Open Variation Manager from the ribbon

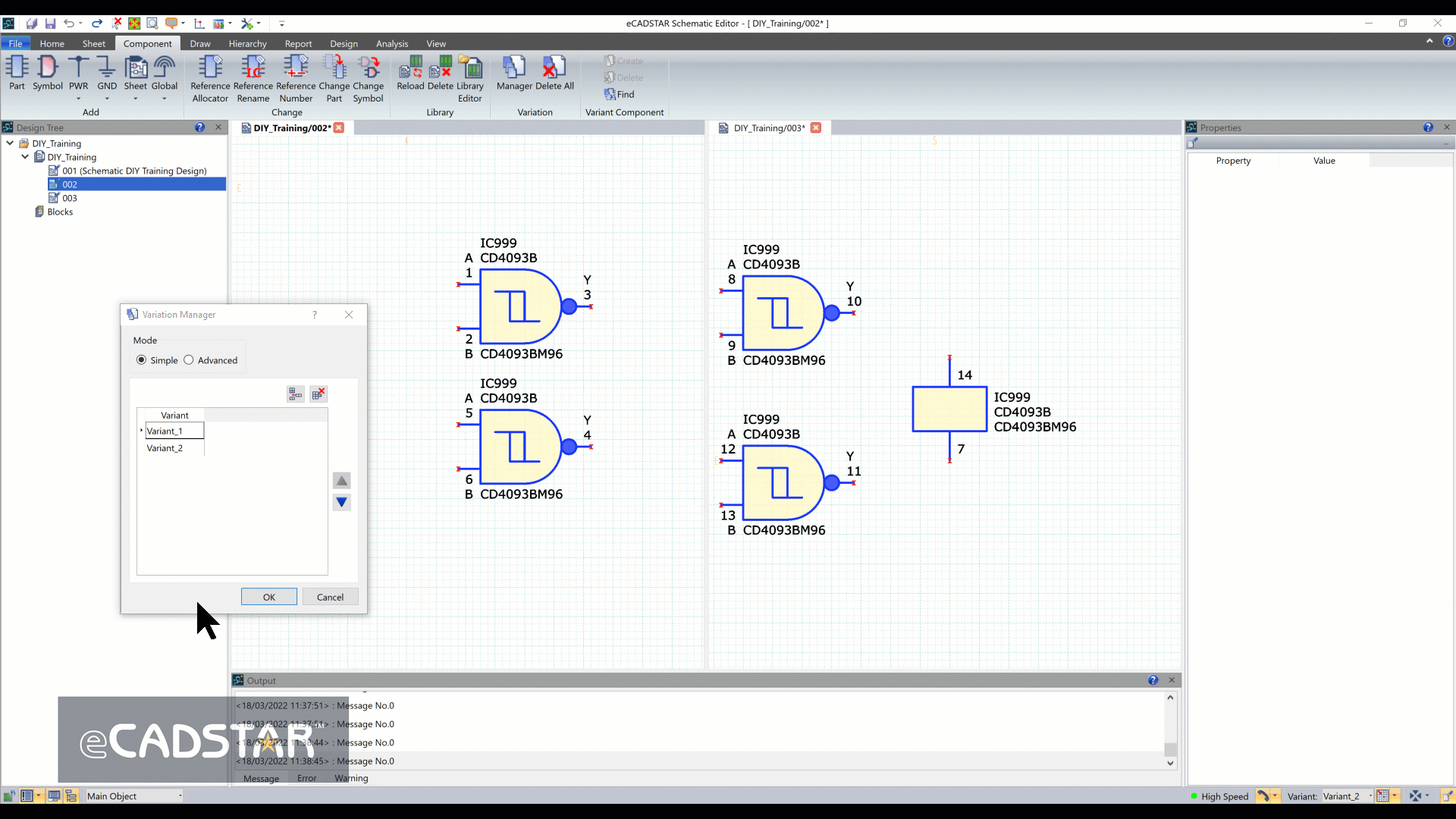pyautogui.click(x=514, y=73)
